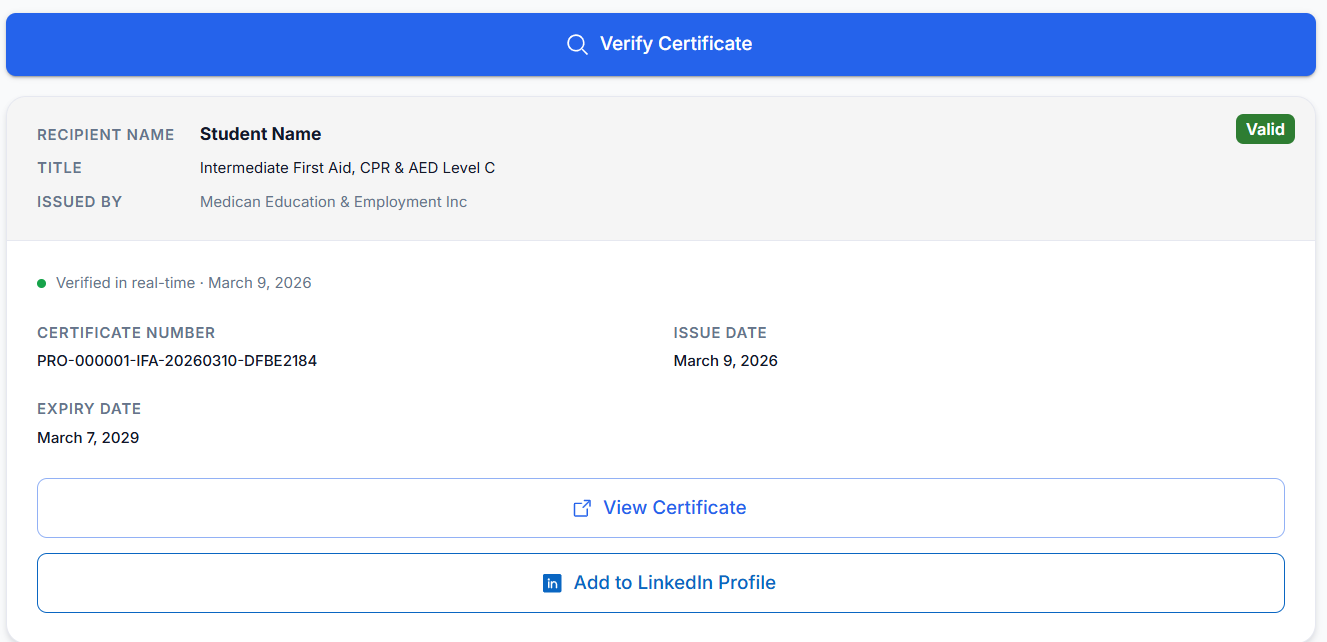
Task: Click Add to LinkedIn Profile
Action: pos(660,582)
